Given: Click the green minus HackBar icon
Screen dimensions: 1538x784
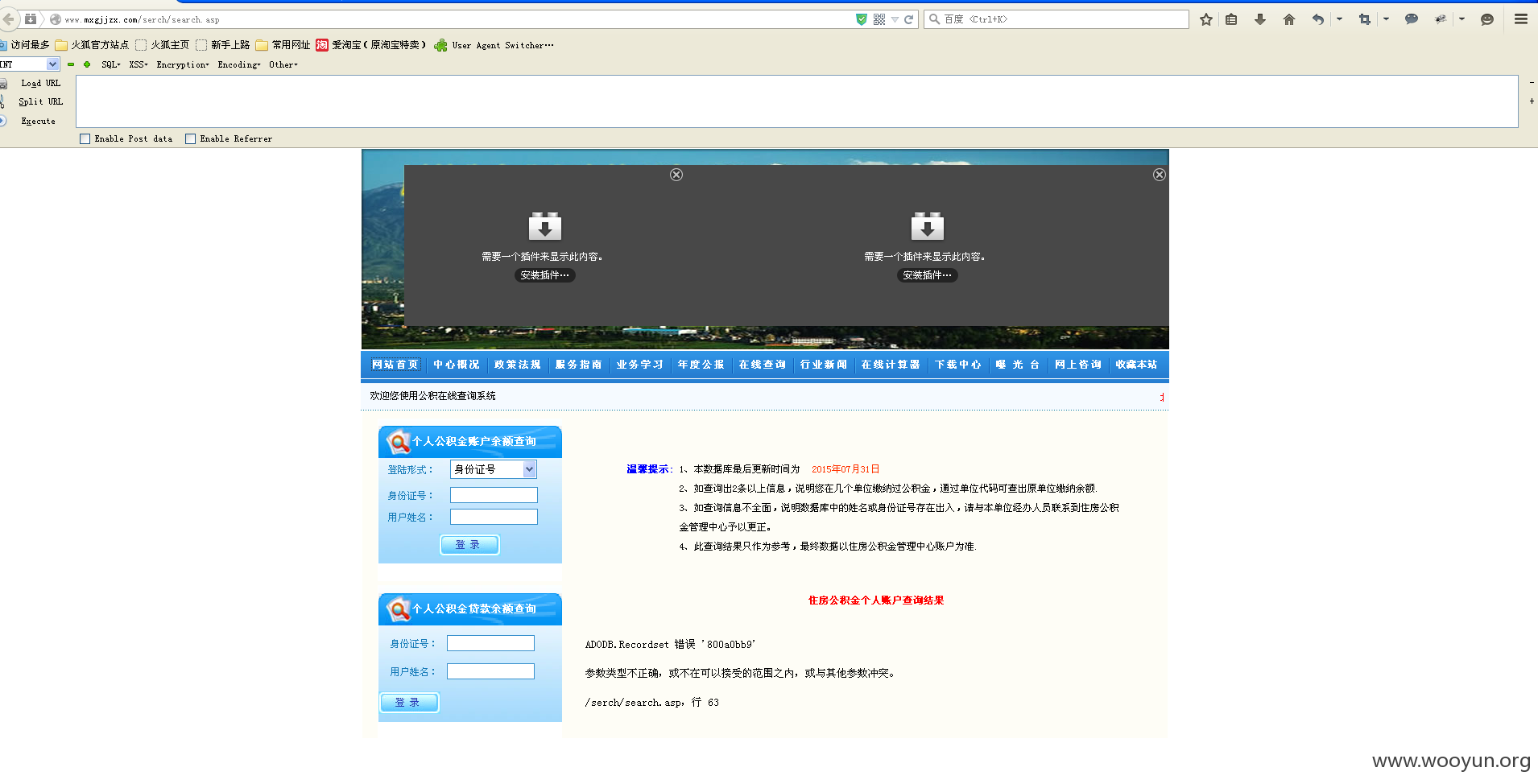Looking at the screenshot, I should pyautogui.click(x=71, y=64).
